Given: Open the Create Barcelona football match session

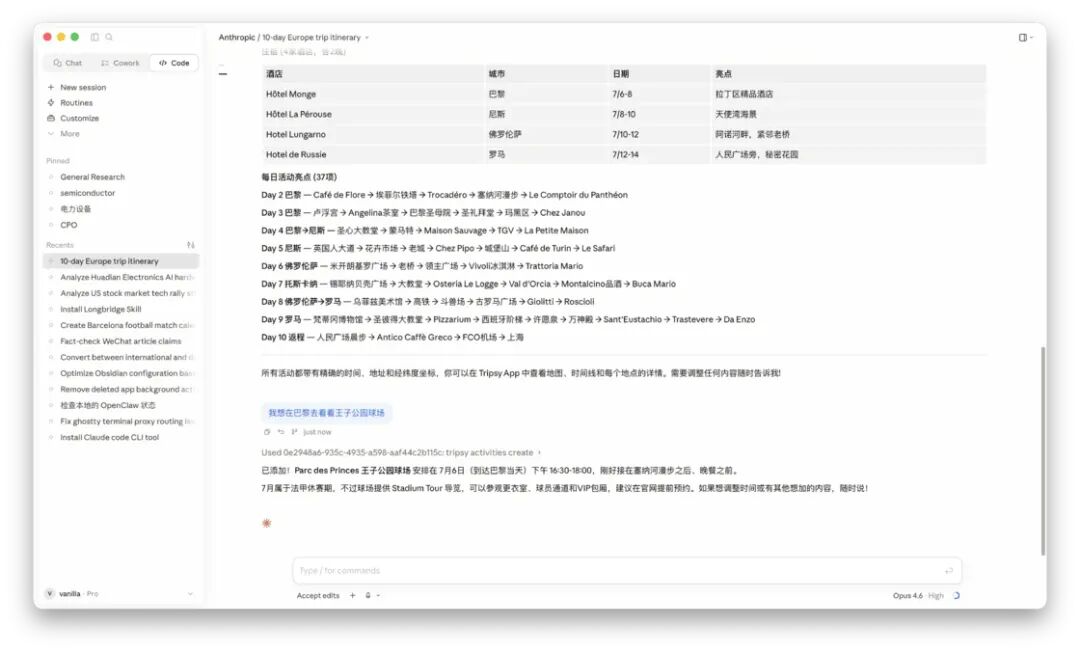Looking at the screenshot, I should click(x=121, y=325).
